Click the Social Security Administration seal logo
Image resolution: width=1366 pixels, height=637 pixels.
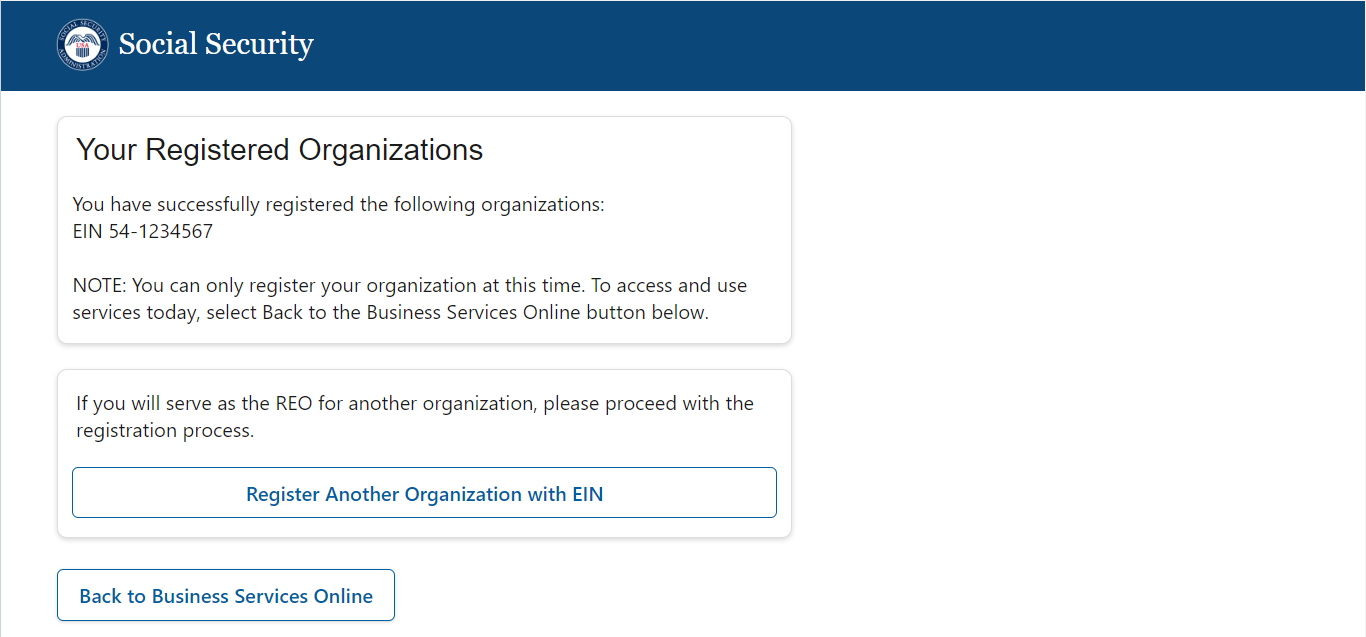(x=82, y=45)
